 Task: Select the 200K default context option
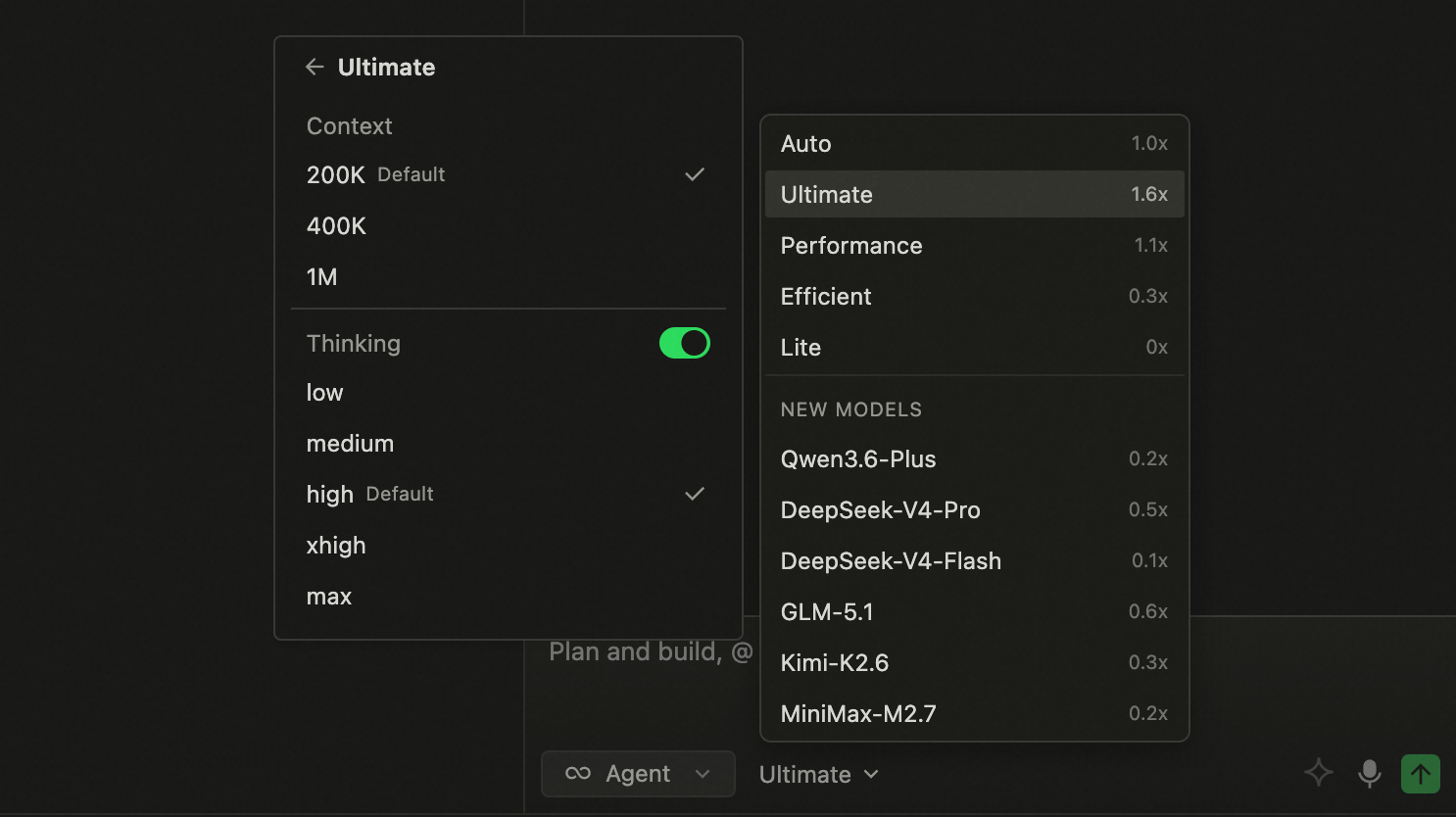pos(509,174)
